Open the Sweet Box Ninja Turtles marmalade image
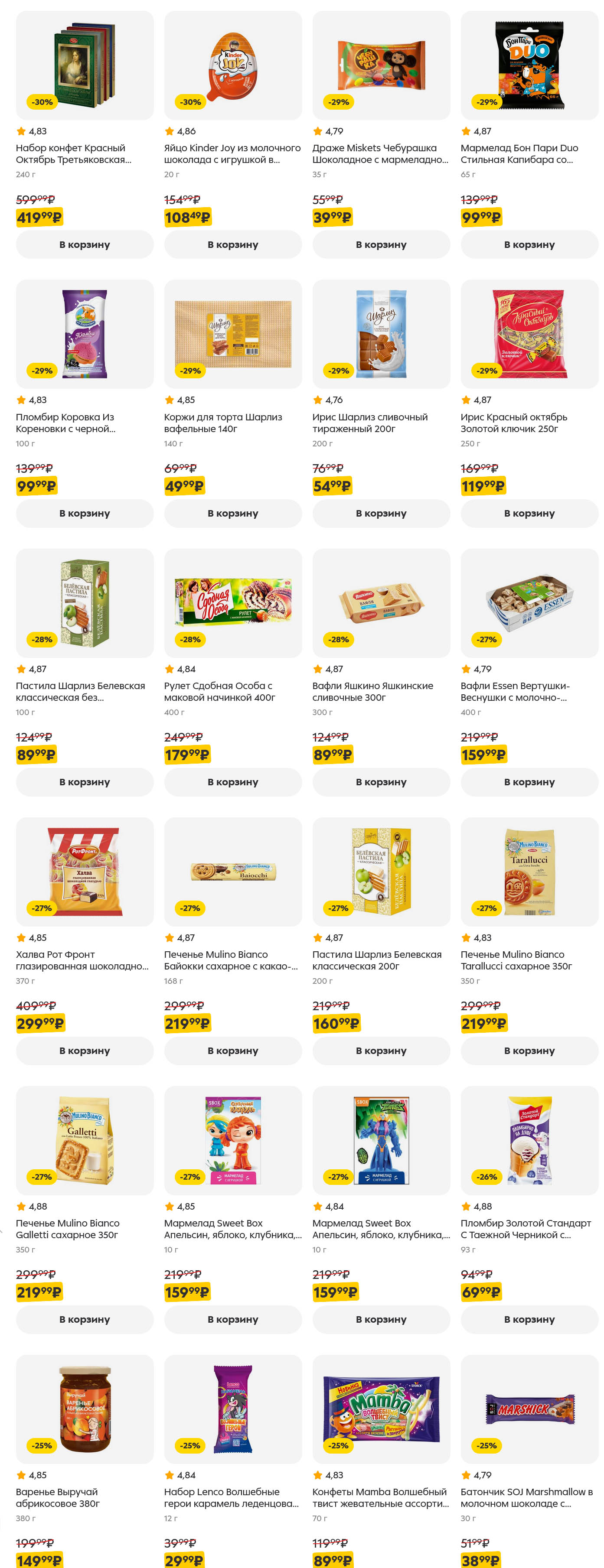Viewport: 604px width, 1568px height. (381, 1139)
